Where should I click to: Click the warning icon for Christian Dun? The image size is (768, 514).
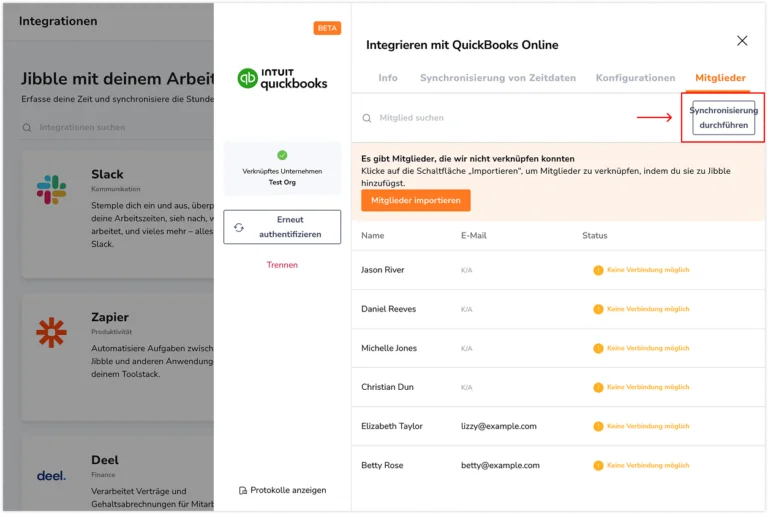598,387
